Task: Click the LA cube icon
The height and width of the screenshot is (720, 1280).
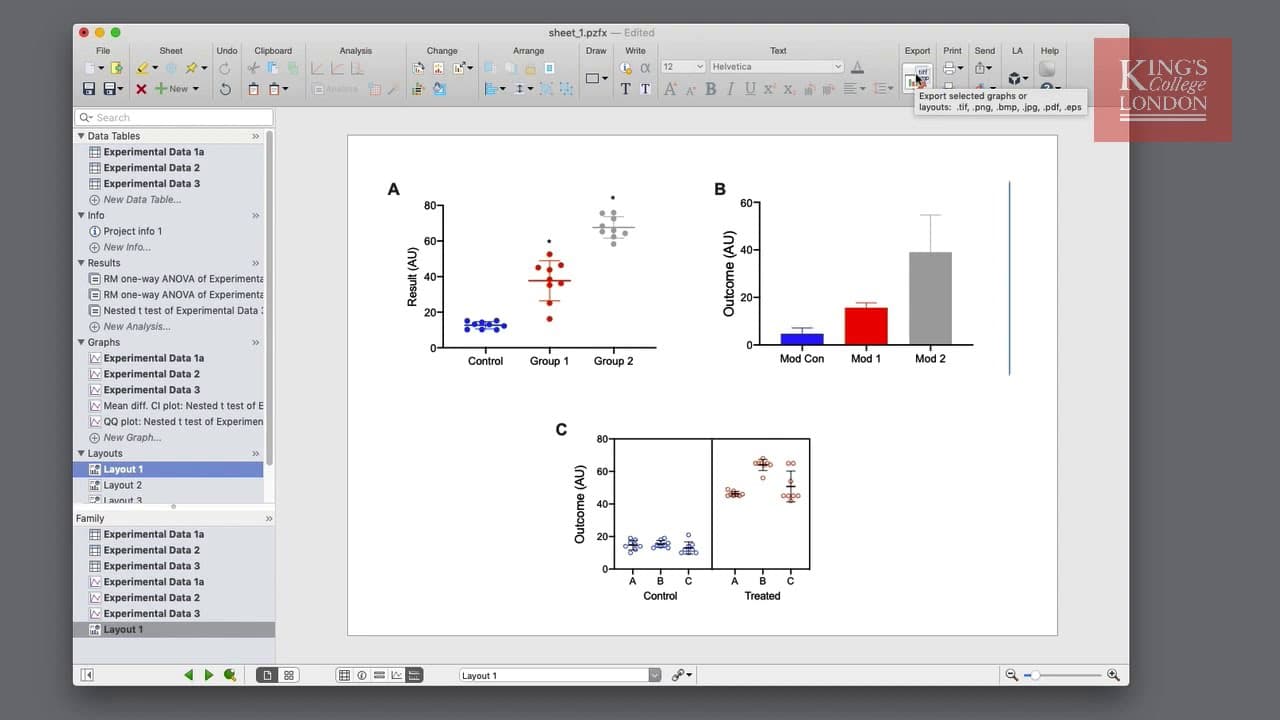Action: coord(1015,78)
